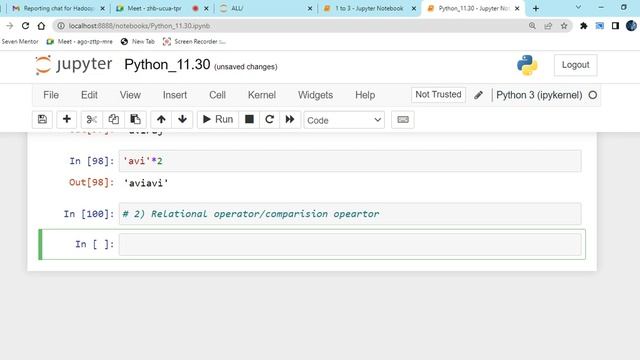This screenshot has width=640, height=360.
Task: Rename notebook title Python_11.30
Action: coord(167,64)
